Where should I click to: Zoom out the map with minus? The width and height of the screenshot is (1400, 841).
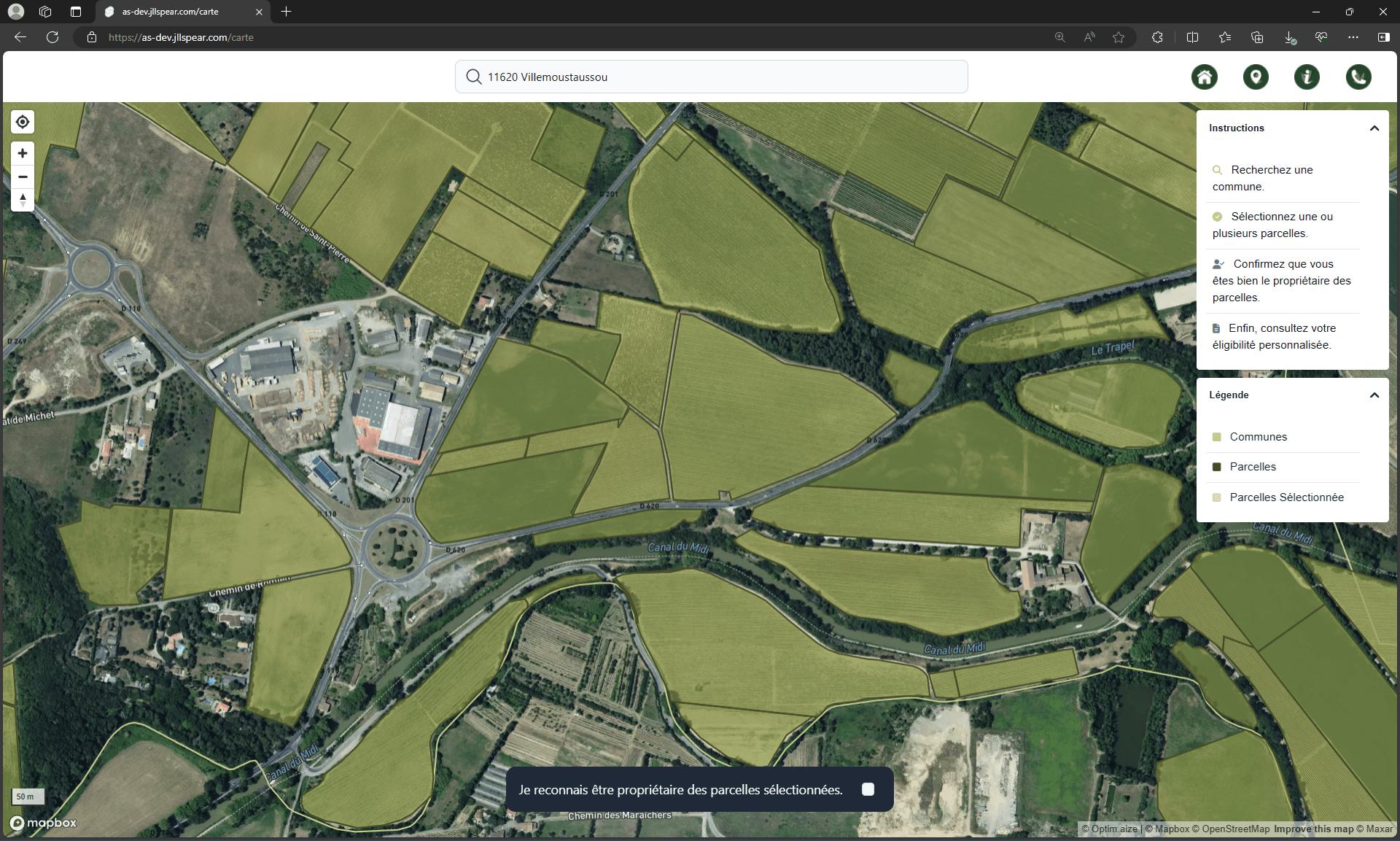point(23,177)
